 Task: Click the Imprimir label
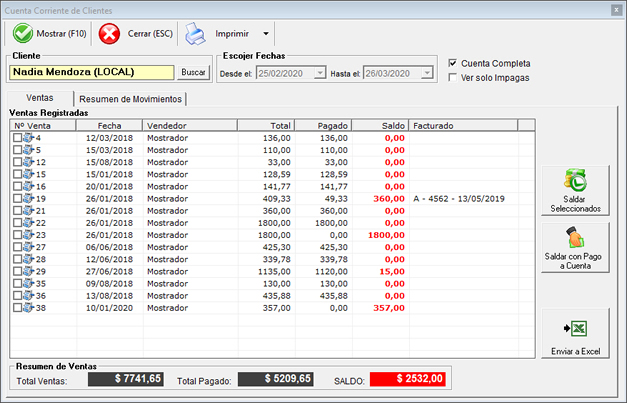coord(232,34)
